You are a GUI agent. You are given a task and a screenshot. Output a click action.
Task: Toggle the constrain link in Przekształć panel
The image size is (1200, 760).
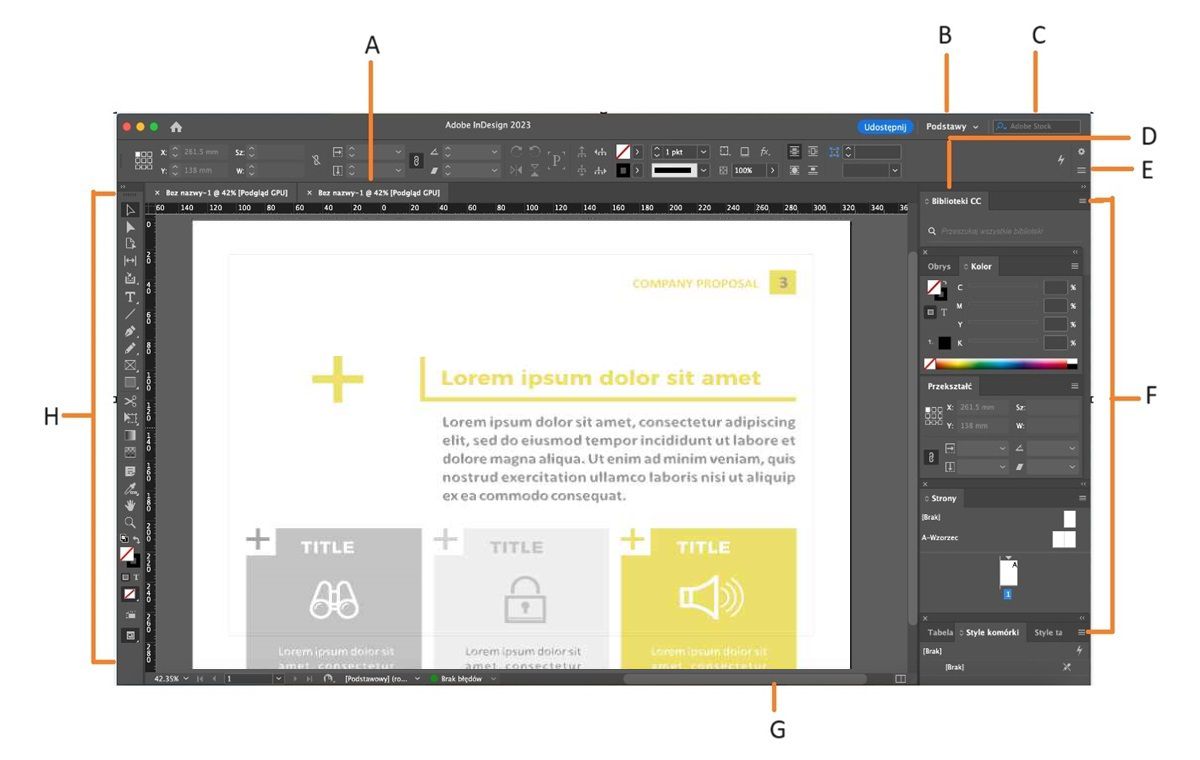click(x=931, y=457)
